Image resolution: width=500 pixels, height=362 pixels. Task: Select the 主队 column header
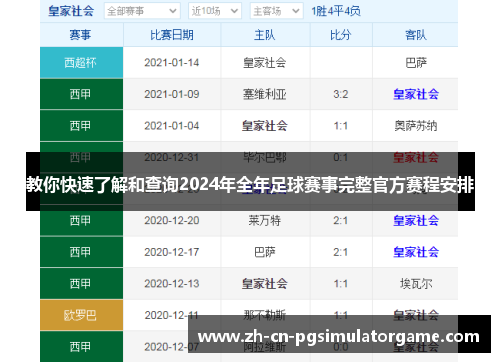click(x=265, y=35)
